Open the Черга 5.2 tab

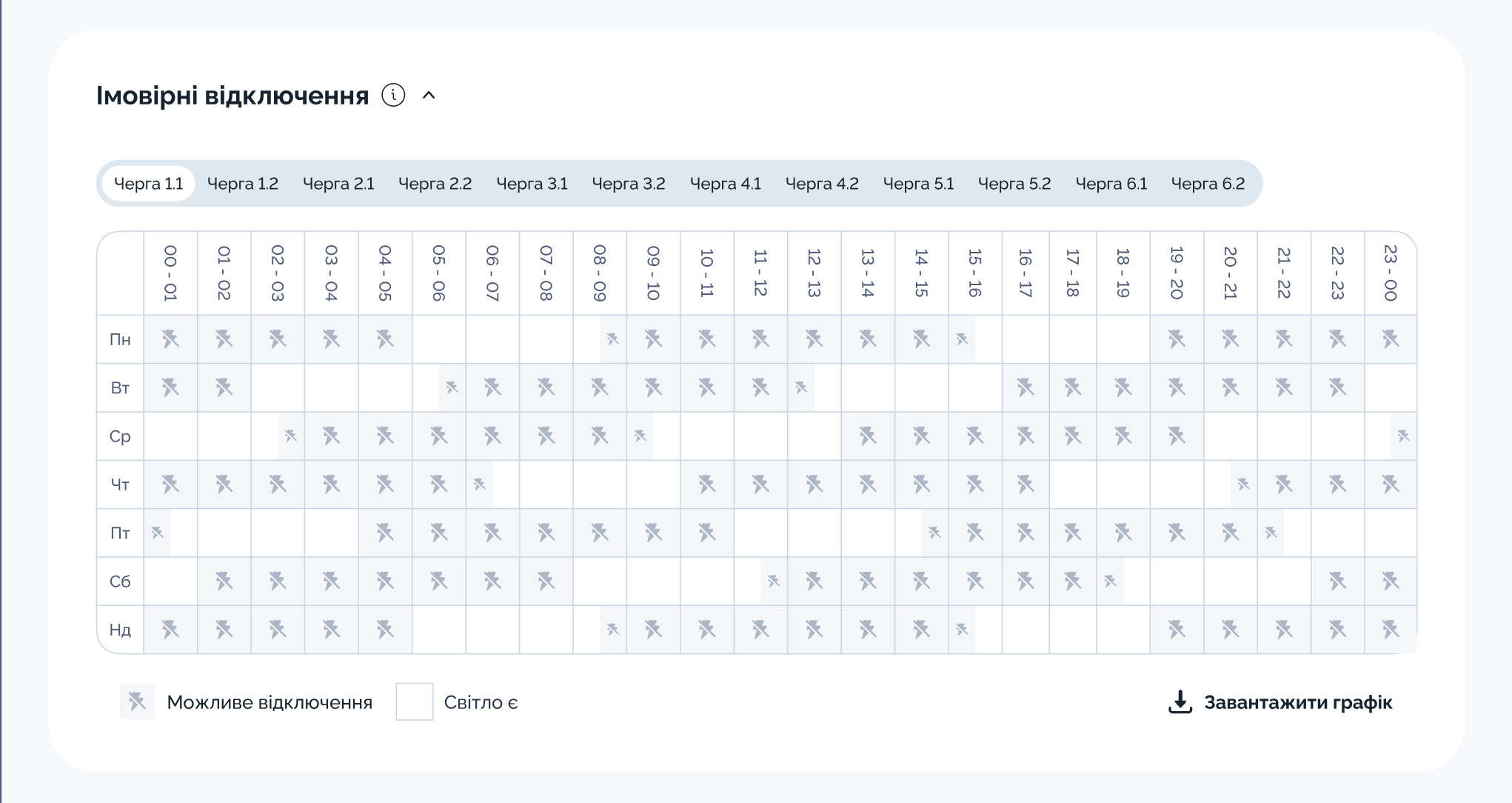(x=1014, y=184)
